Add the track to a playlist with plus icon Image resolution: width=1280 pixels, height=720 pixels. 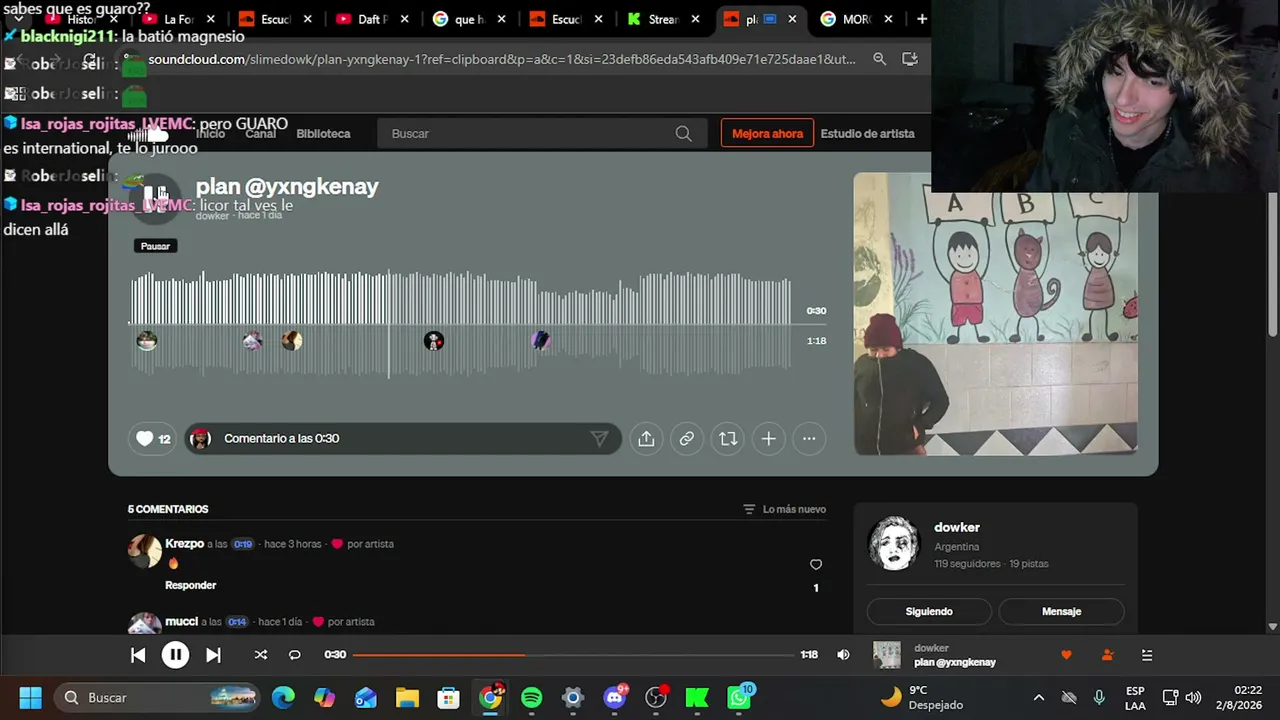(768, 438)
